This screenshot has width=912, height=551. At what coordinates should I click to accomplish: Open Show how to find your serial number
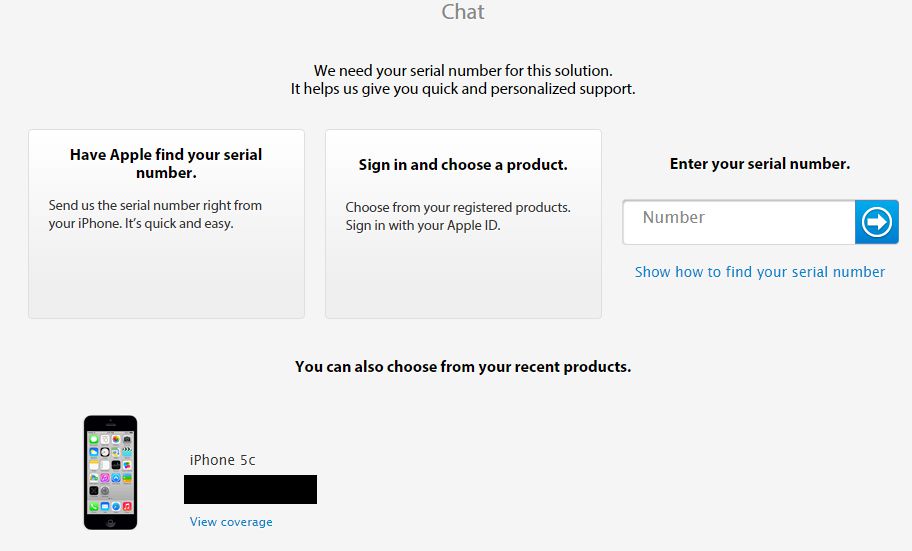coord(760,272)
